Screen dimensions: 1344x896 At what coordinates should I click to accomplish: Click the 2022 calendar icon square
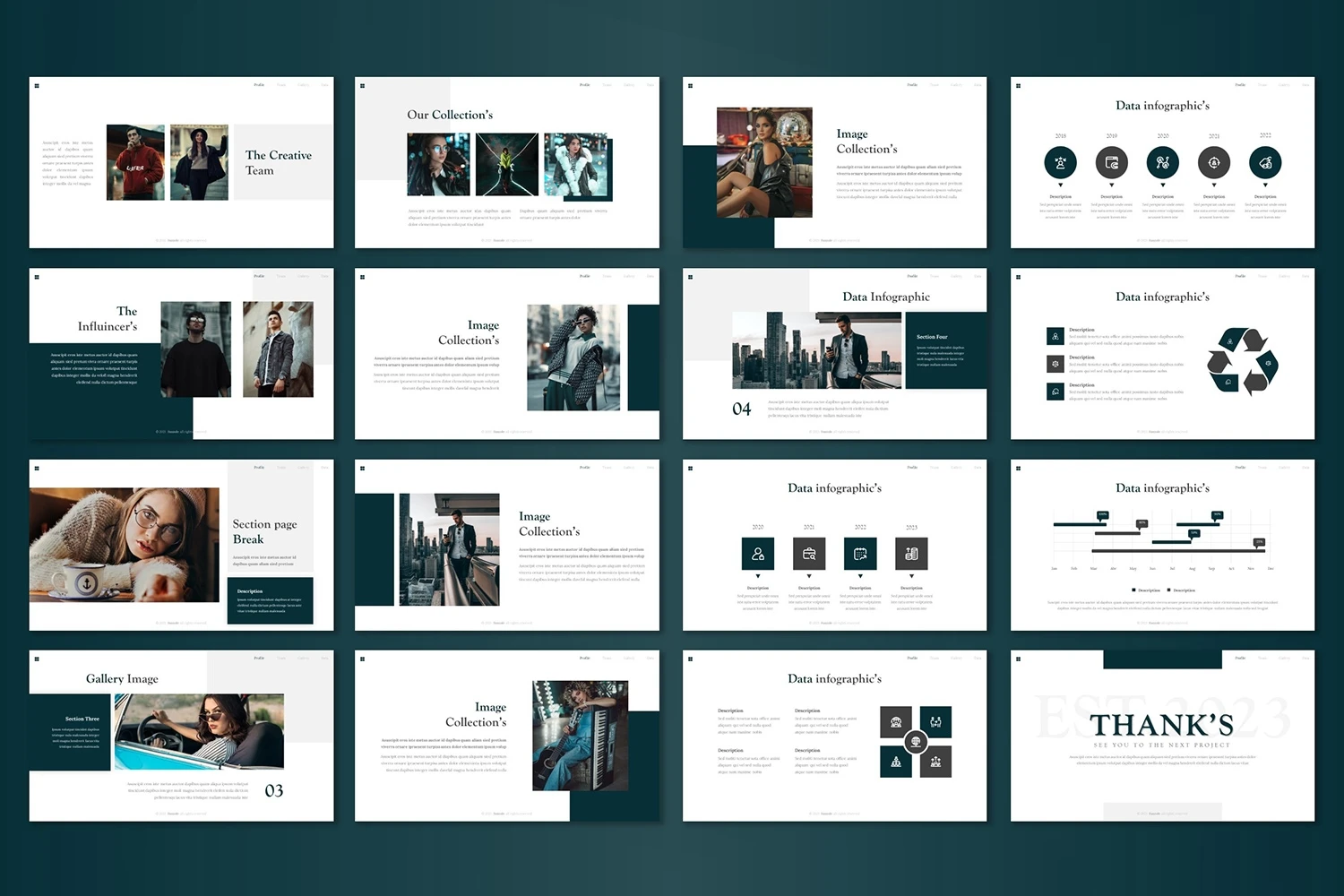tap(860, 554)
